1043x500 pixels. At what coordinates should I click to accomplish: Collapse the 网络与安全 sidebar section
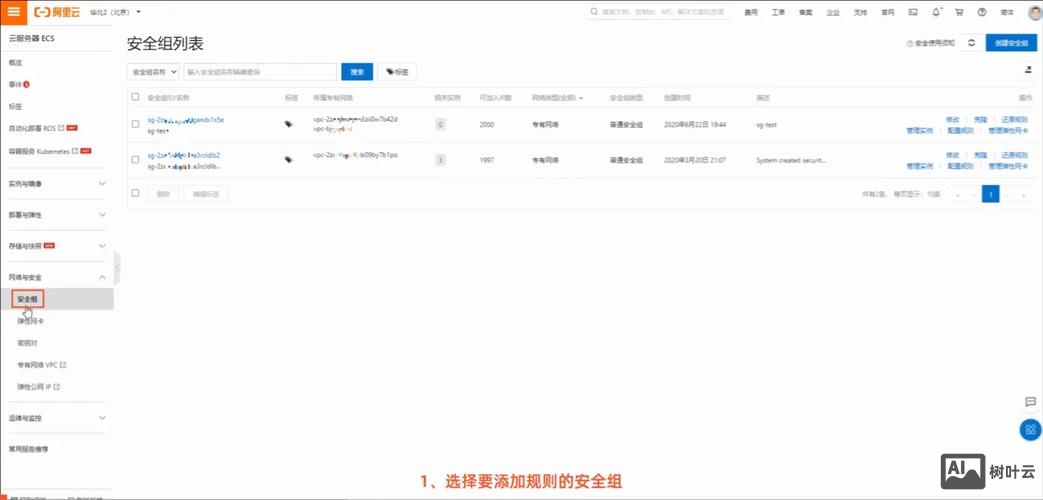tap(57, 277)
